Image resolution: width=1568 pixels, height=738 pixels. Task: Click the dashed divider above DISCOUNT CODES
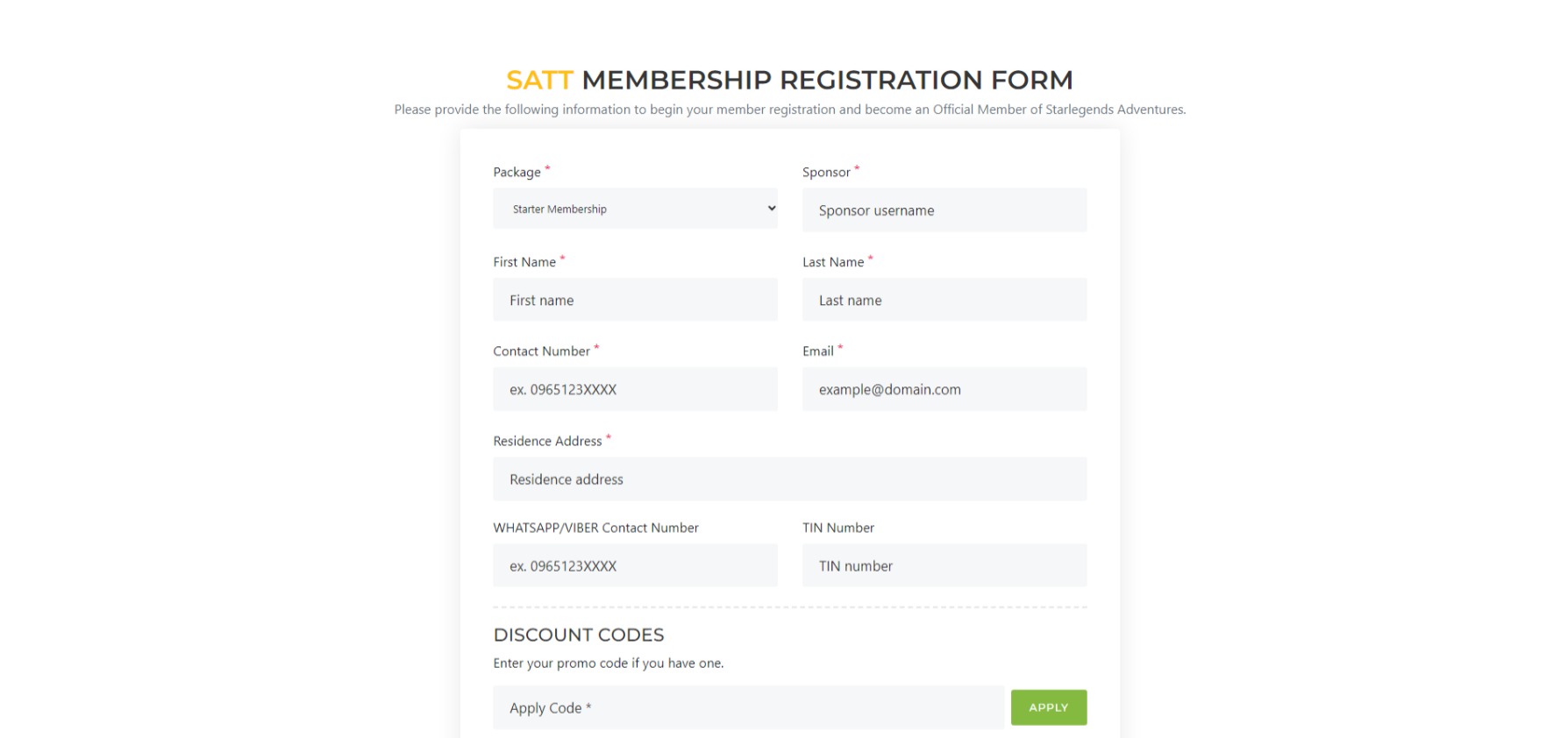pos(789,605)
